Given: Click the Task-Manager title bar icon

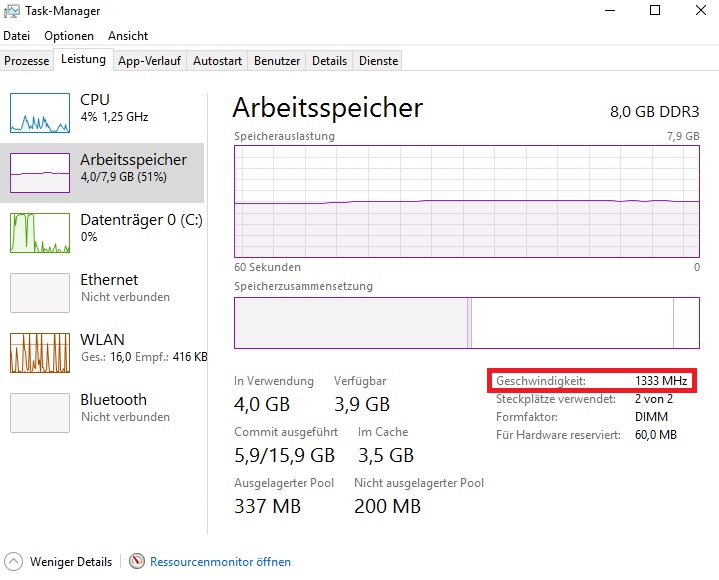Looking at the screenshot, I should click(11, 11).
